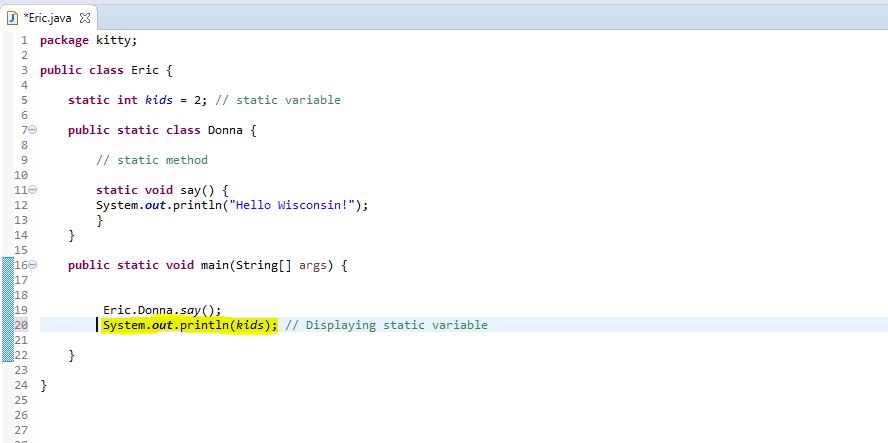The image size is (888, 443).
Task: Click the '// static variable' comment
Action: [x=278, y=100]
